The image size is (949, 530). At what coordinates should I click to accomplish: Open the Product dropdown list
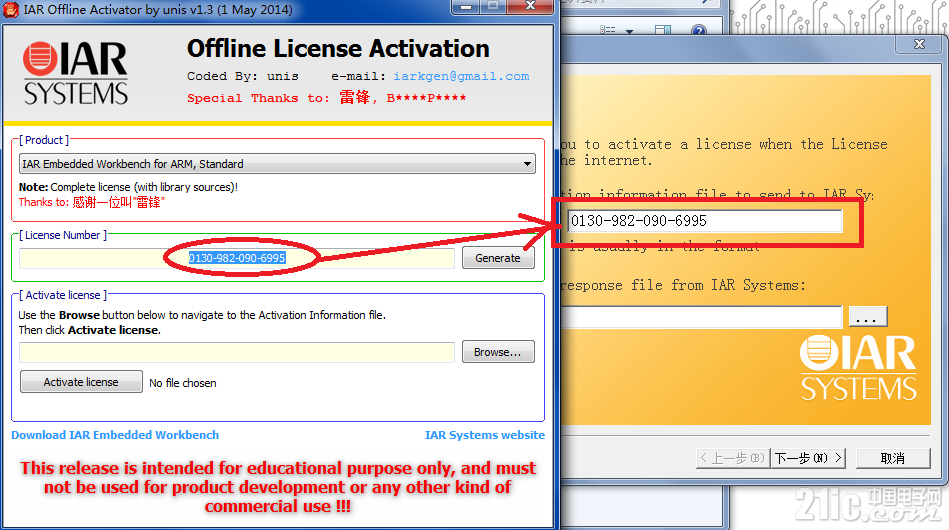(x=277, y=164)
